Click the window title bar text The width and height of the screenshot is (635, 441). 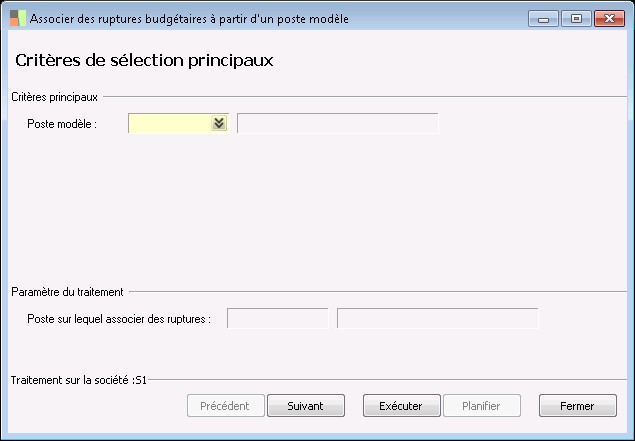pyautogui.click(x=190, y=19)
